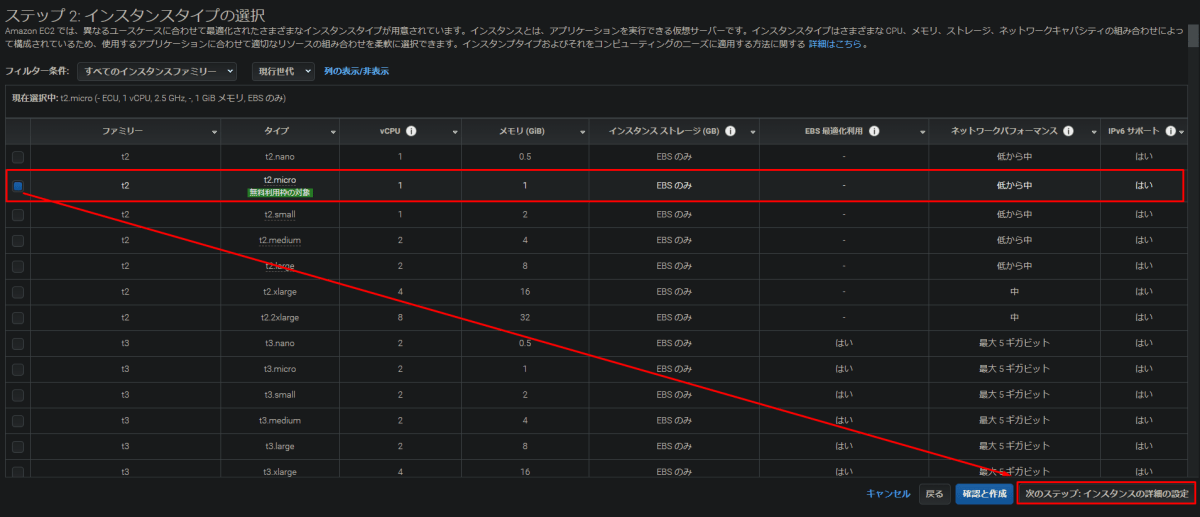Click the キャンセル link

coord(888,494)
